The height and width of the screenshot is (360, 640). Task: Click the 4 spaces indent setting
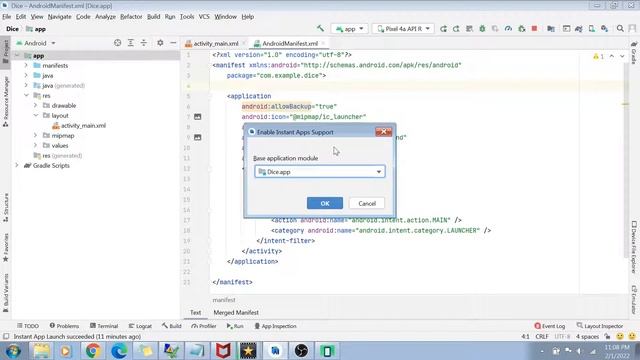[587, 336]
